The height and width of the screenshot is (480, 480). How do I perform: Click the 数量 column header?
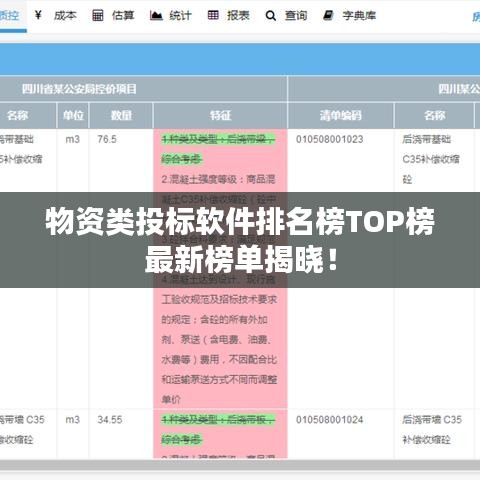121,115
